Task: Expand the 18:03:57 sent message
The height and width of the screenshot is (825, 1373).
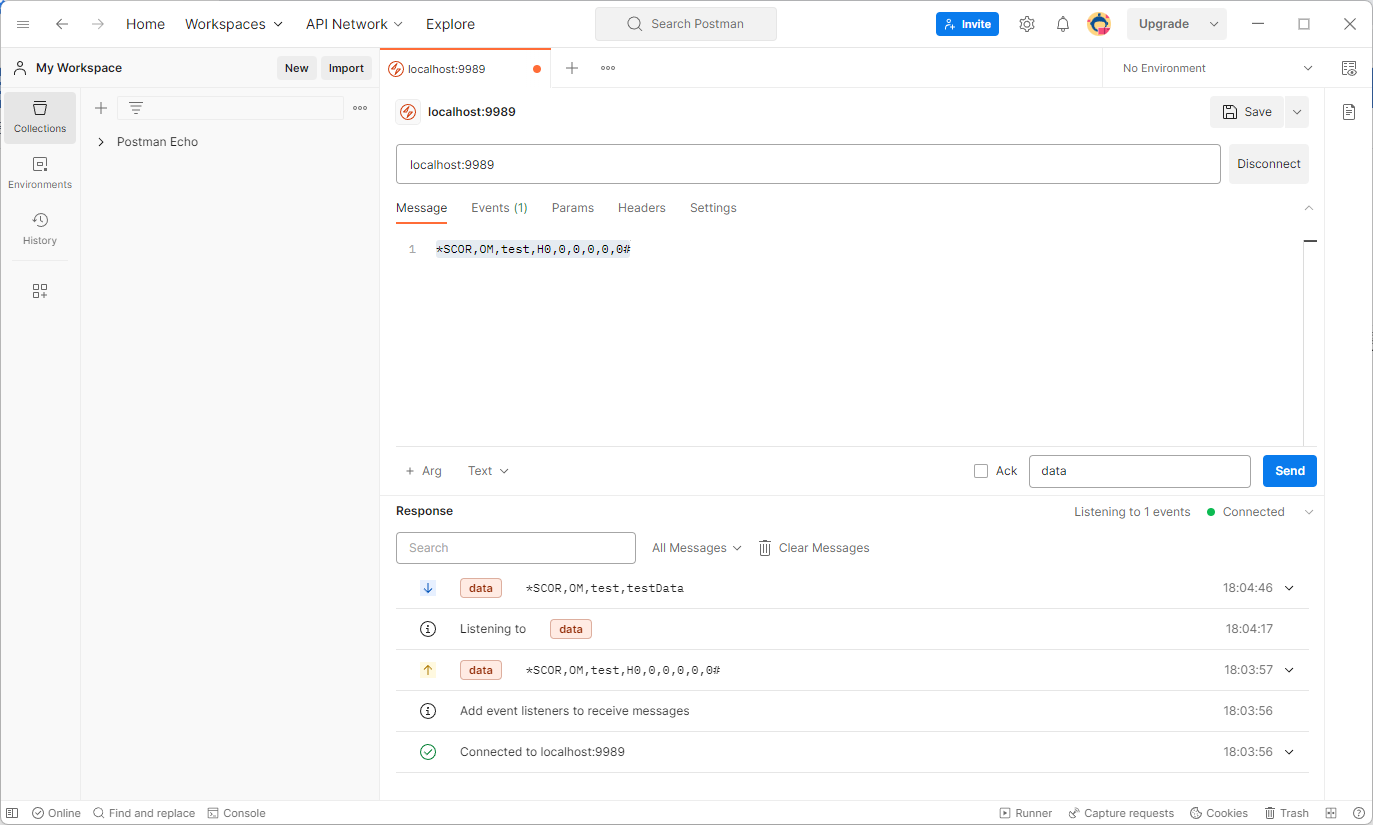Action: [x=1289, y=670]
